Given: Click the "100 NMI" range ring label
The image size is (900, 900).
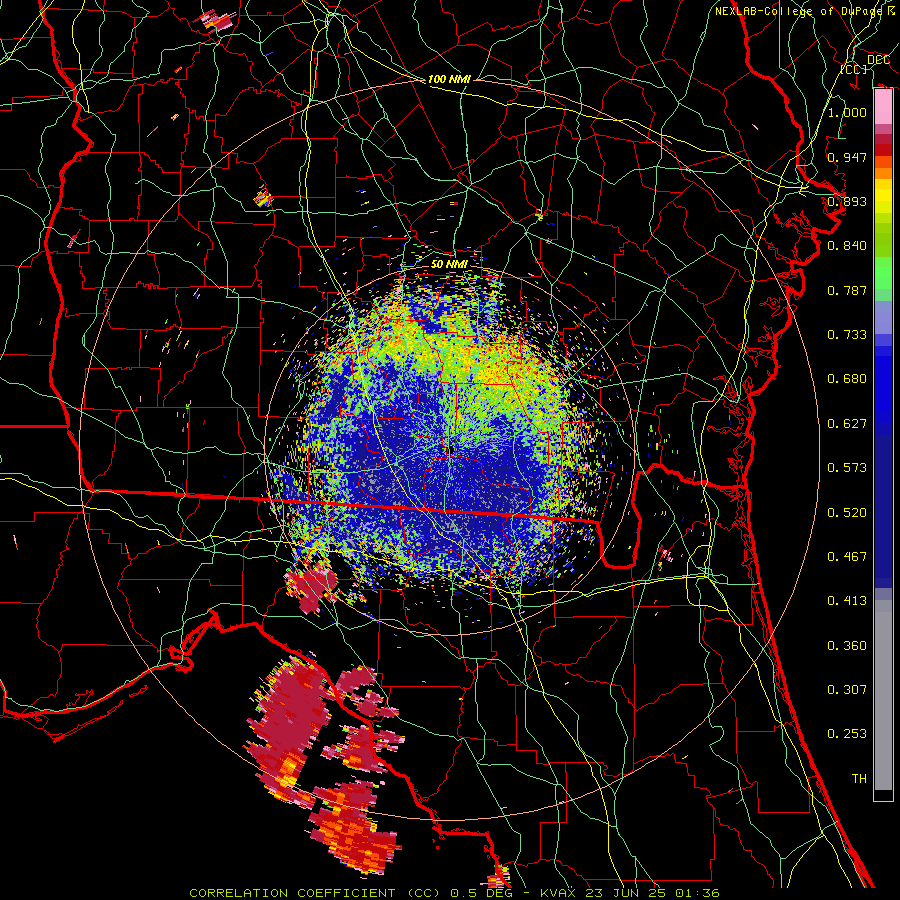Looking at the screenshot, I should pos(449,79).
